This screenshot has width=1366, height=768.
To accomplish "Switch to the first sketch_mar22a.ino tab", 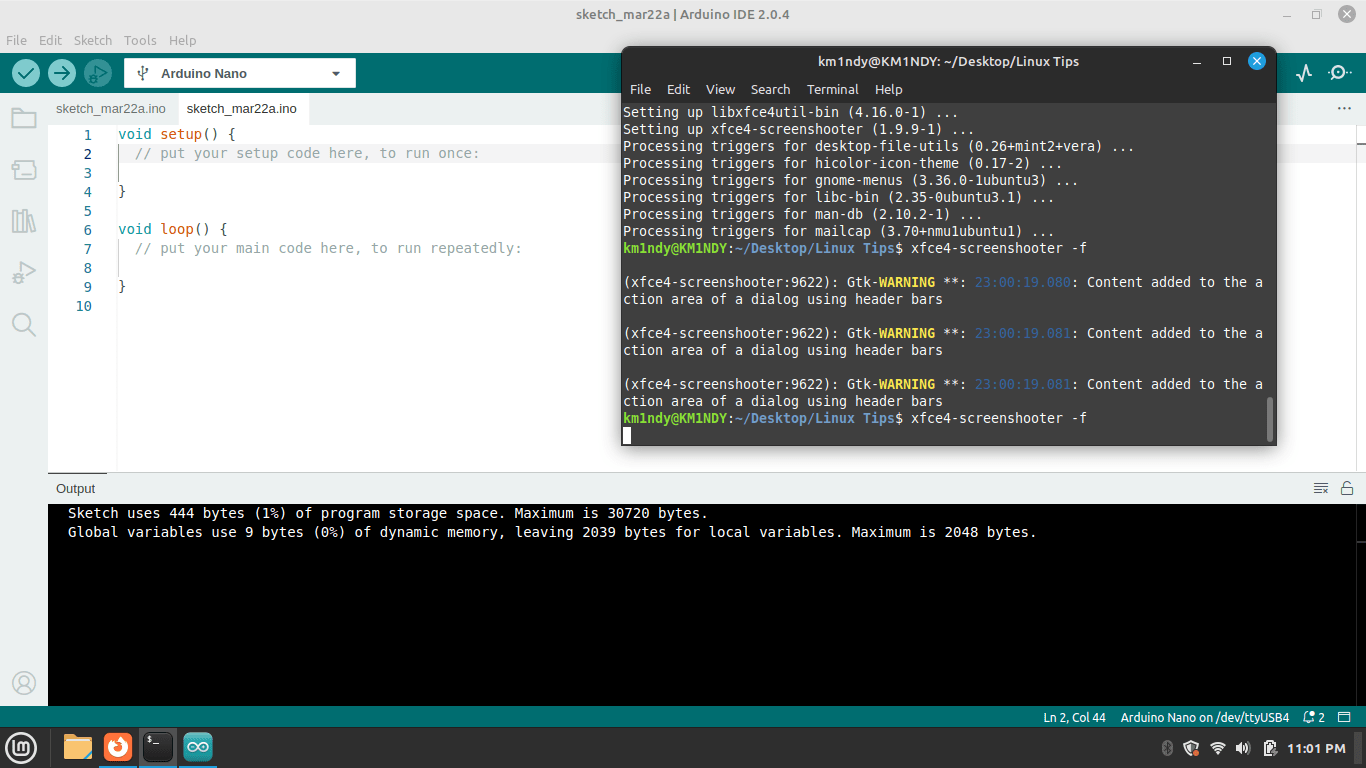I will pos(111,108).
